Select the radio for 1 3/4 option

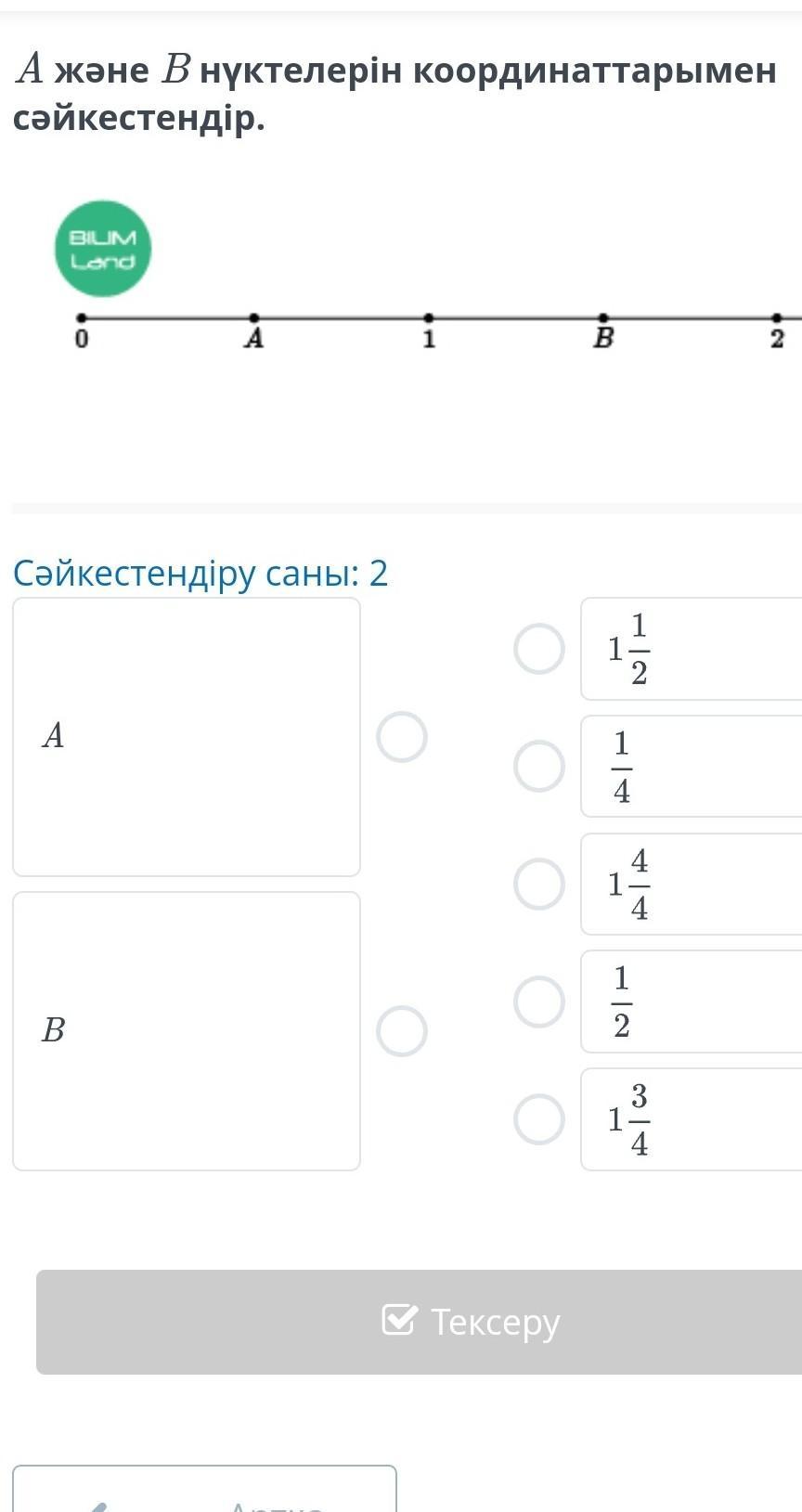click(x=539, y=1118)
